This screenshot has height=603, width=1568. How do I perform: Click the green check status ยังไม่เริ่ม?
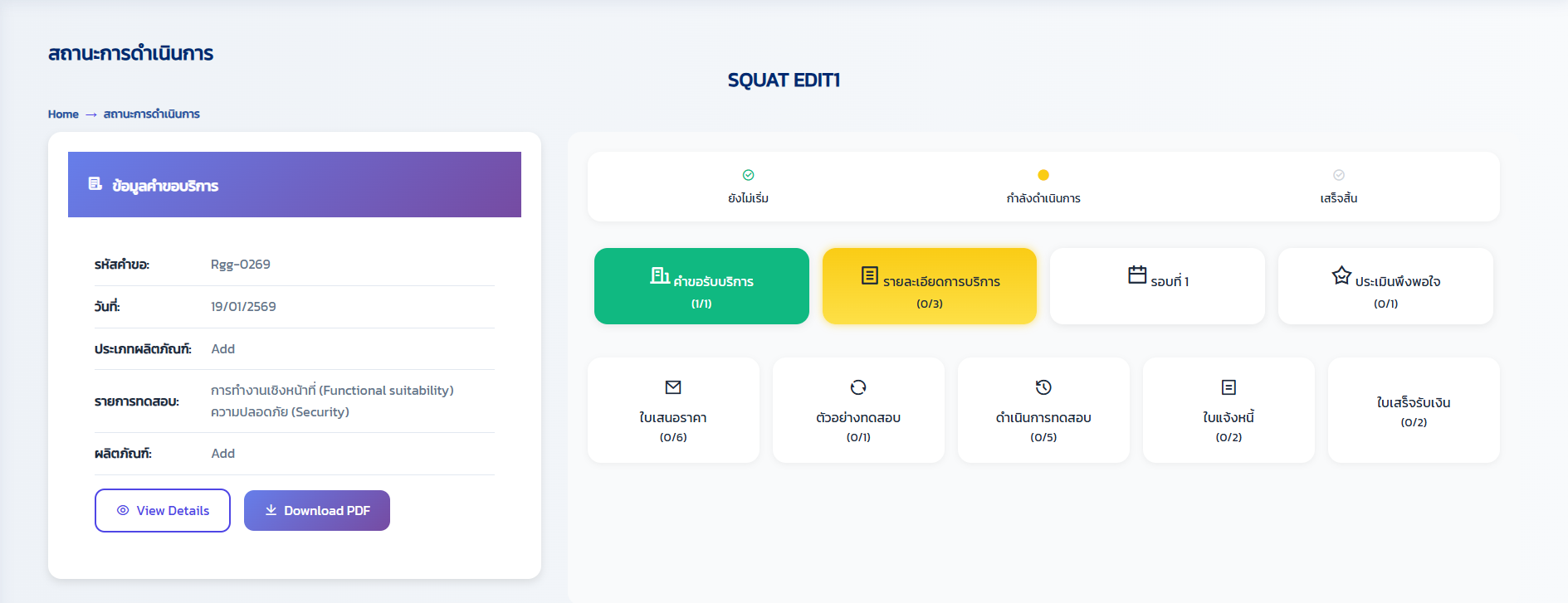click(748, 175)
